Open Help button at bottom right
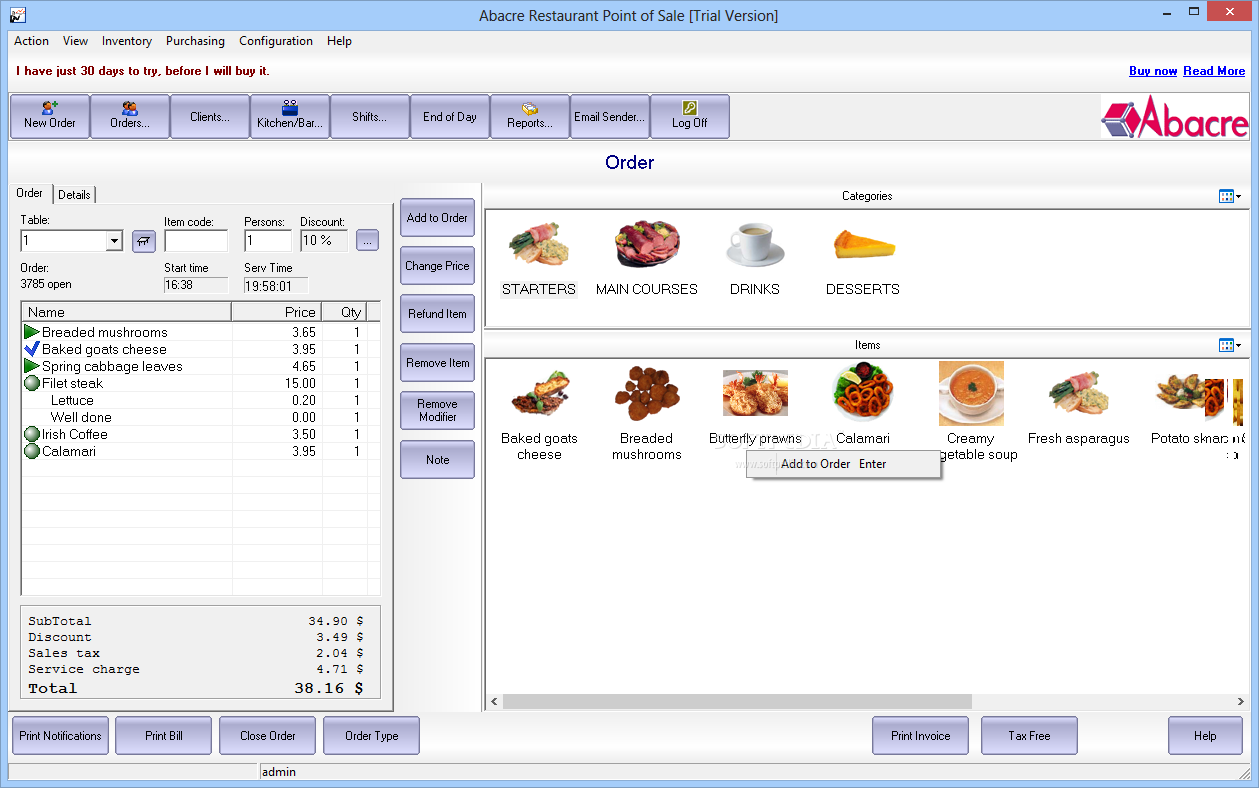The image size is (1259, 788). [1205, 736]
